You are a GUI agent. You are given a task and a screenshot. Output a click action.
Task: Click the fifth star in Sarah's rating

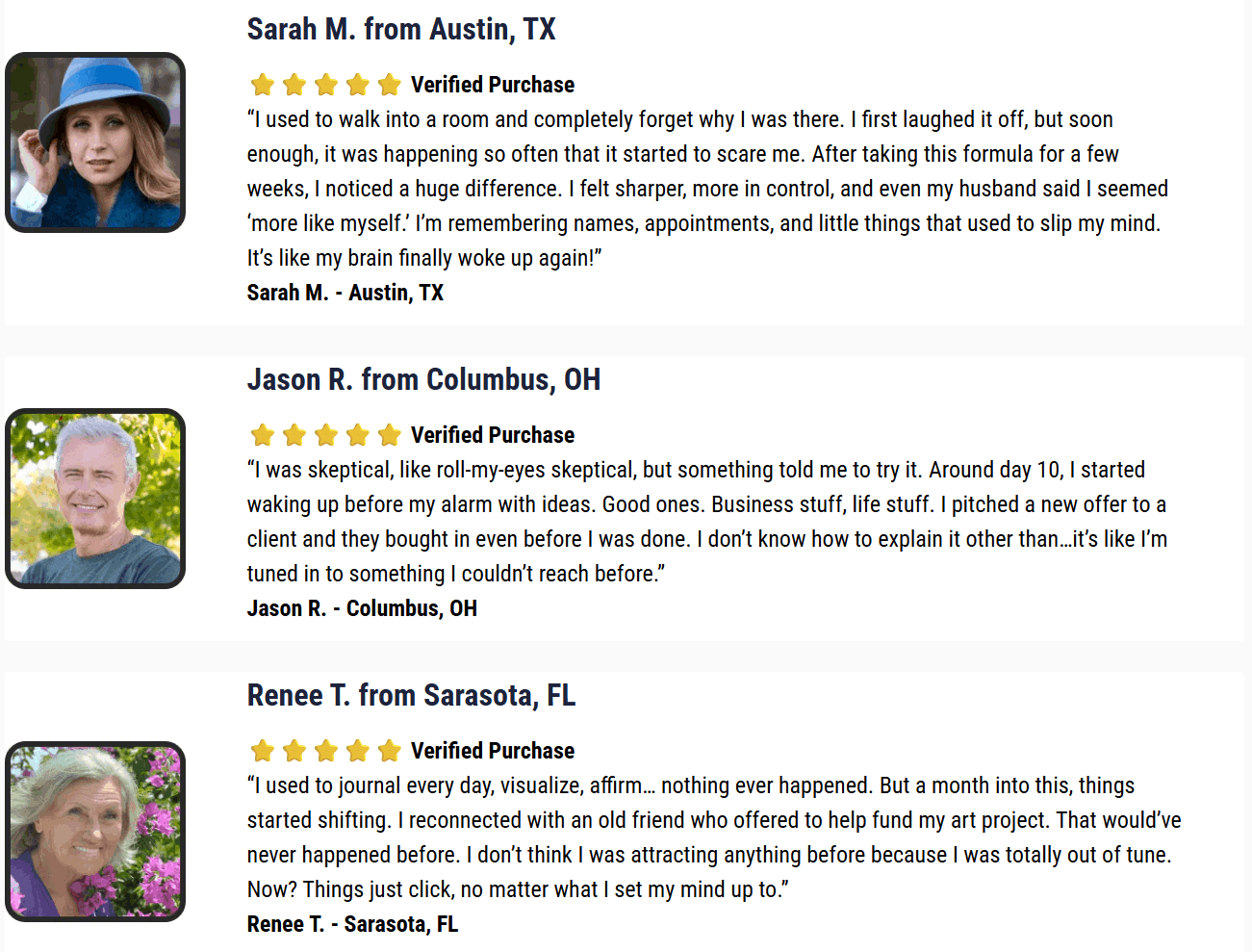(x=390, y=85)
